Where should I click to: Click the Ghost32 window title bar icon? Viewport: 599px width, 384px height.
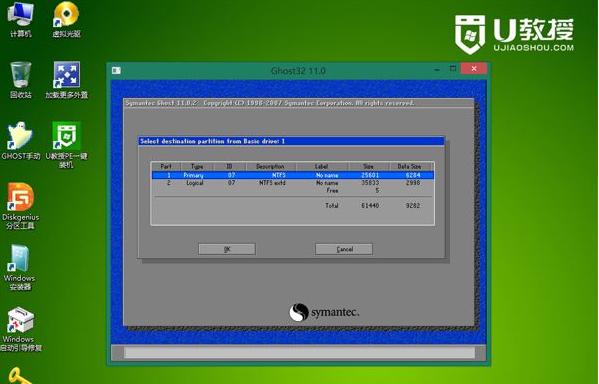point(117,70)
